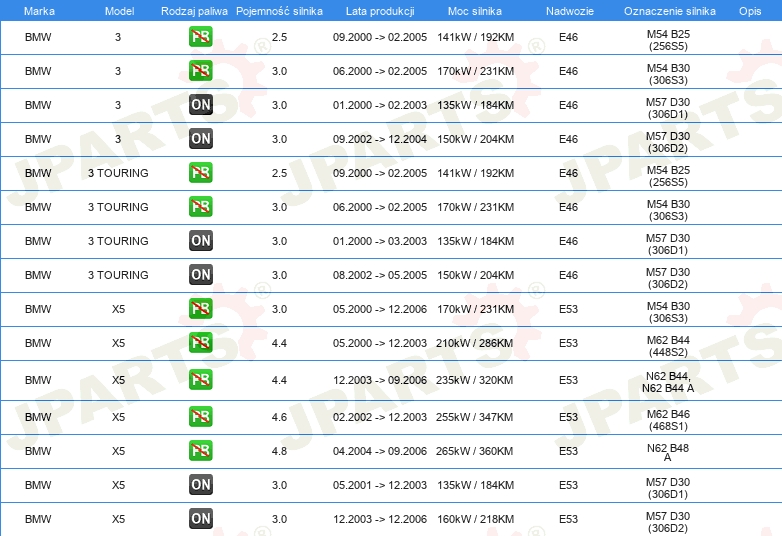Click production dates 05.2001 -> 12.2003

(380, 484)
